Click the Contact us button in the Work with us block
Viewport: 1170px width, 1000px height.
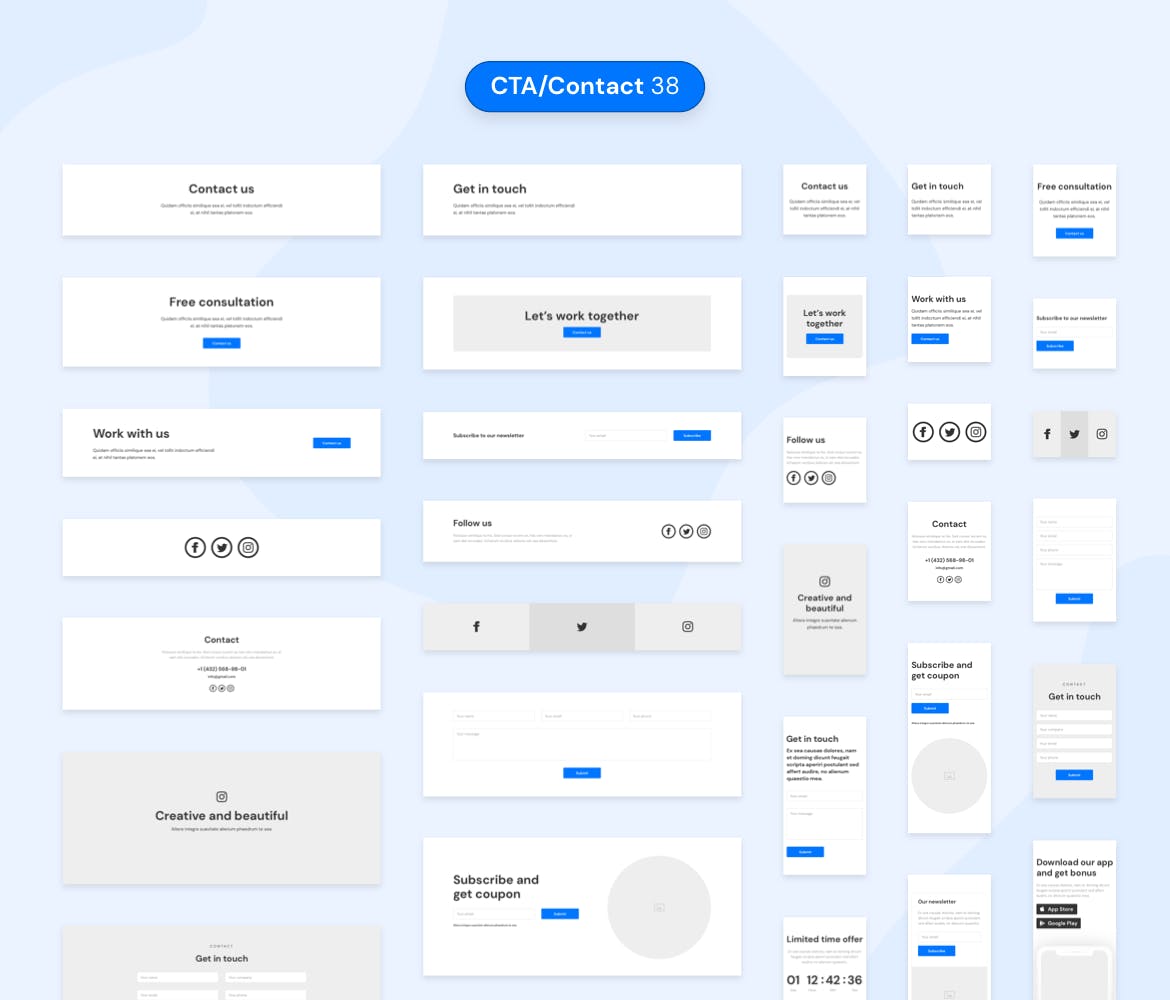tap(331, 442)
